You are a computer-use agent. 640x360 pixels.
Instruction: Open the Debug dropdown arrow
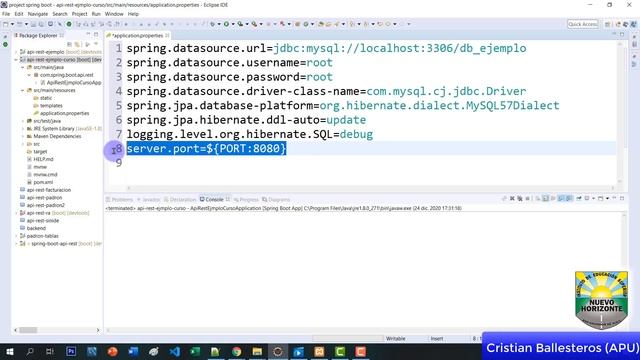pyautogui.click(x=219, y=24)
